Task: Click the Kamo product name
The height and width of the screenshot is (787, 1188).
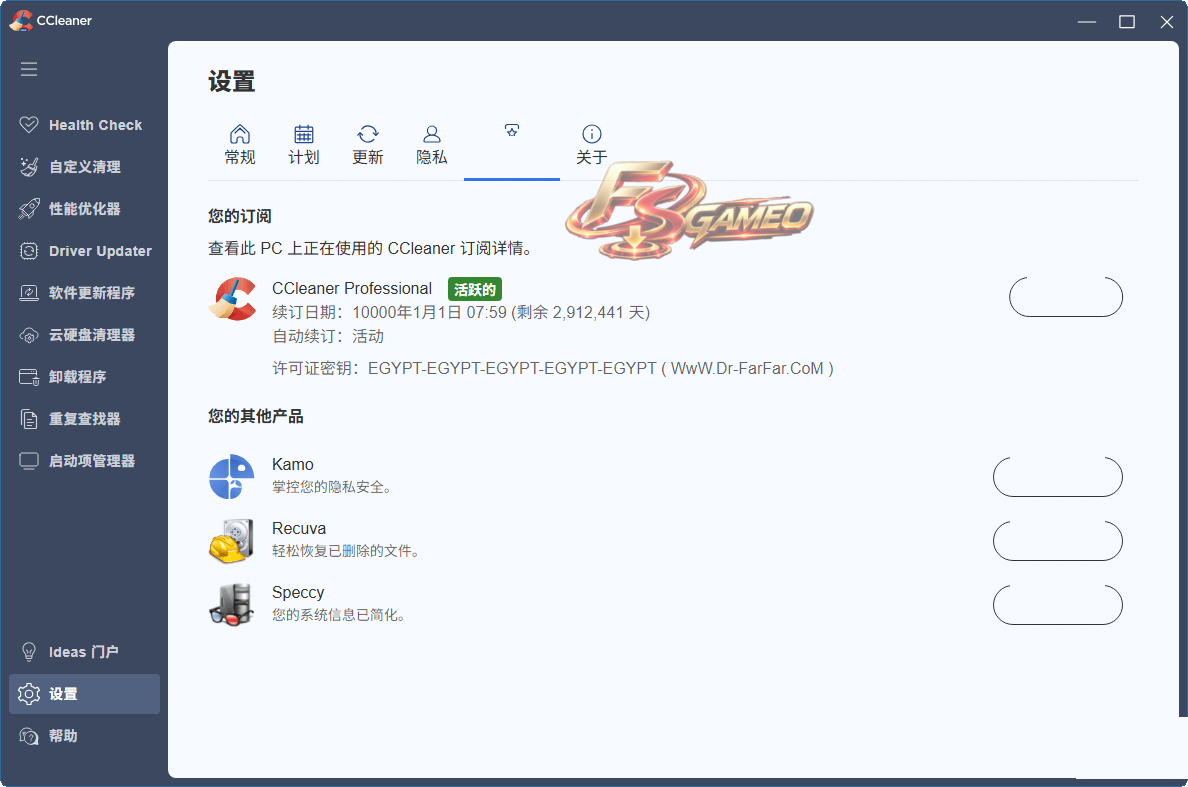Action: 292,464
